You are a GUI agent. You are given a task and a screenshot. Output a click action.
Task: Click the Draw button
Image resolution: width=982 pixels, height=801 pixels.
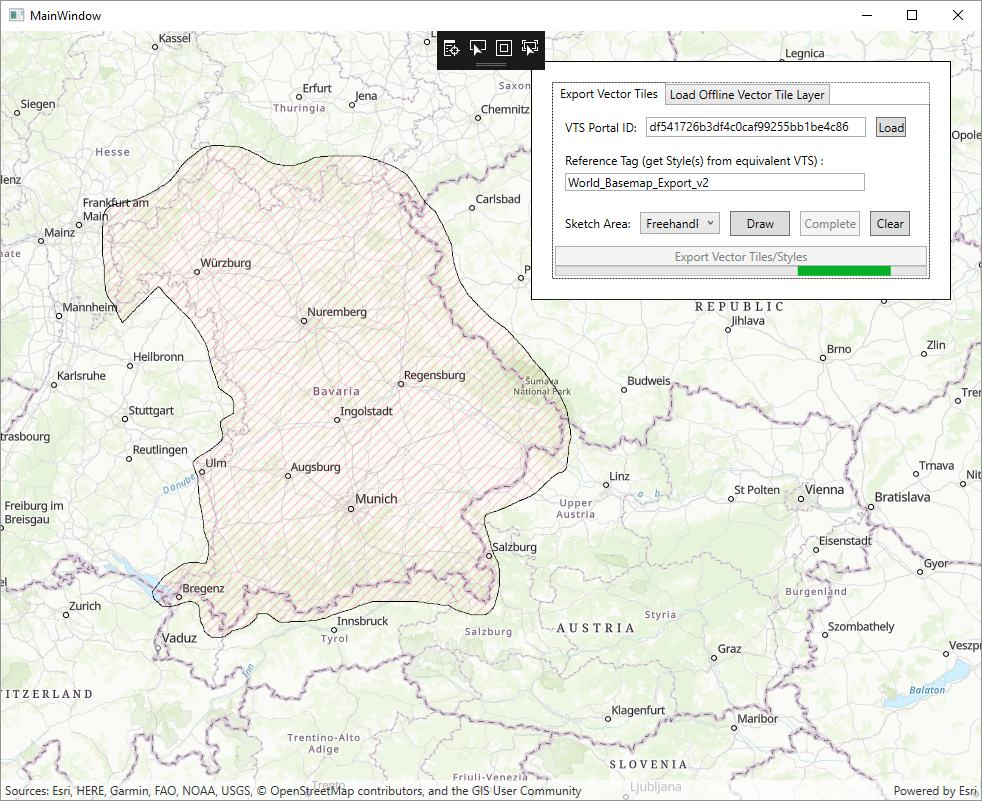(760, 224)
